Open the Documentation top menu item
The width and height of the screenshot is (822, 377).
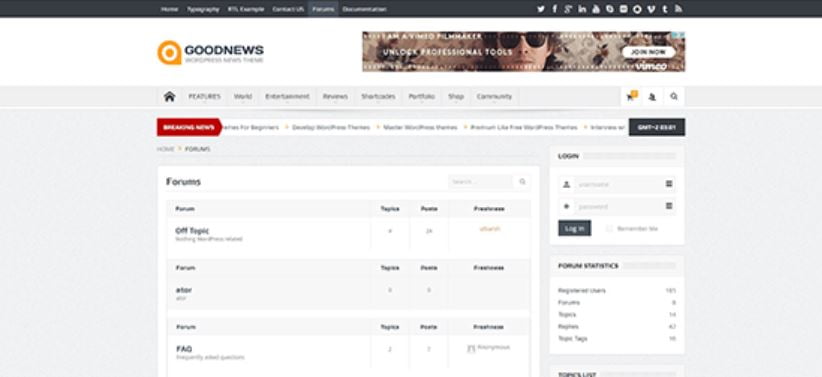point(364,9)
